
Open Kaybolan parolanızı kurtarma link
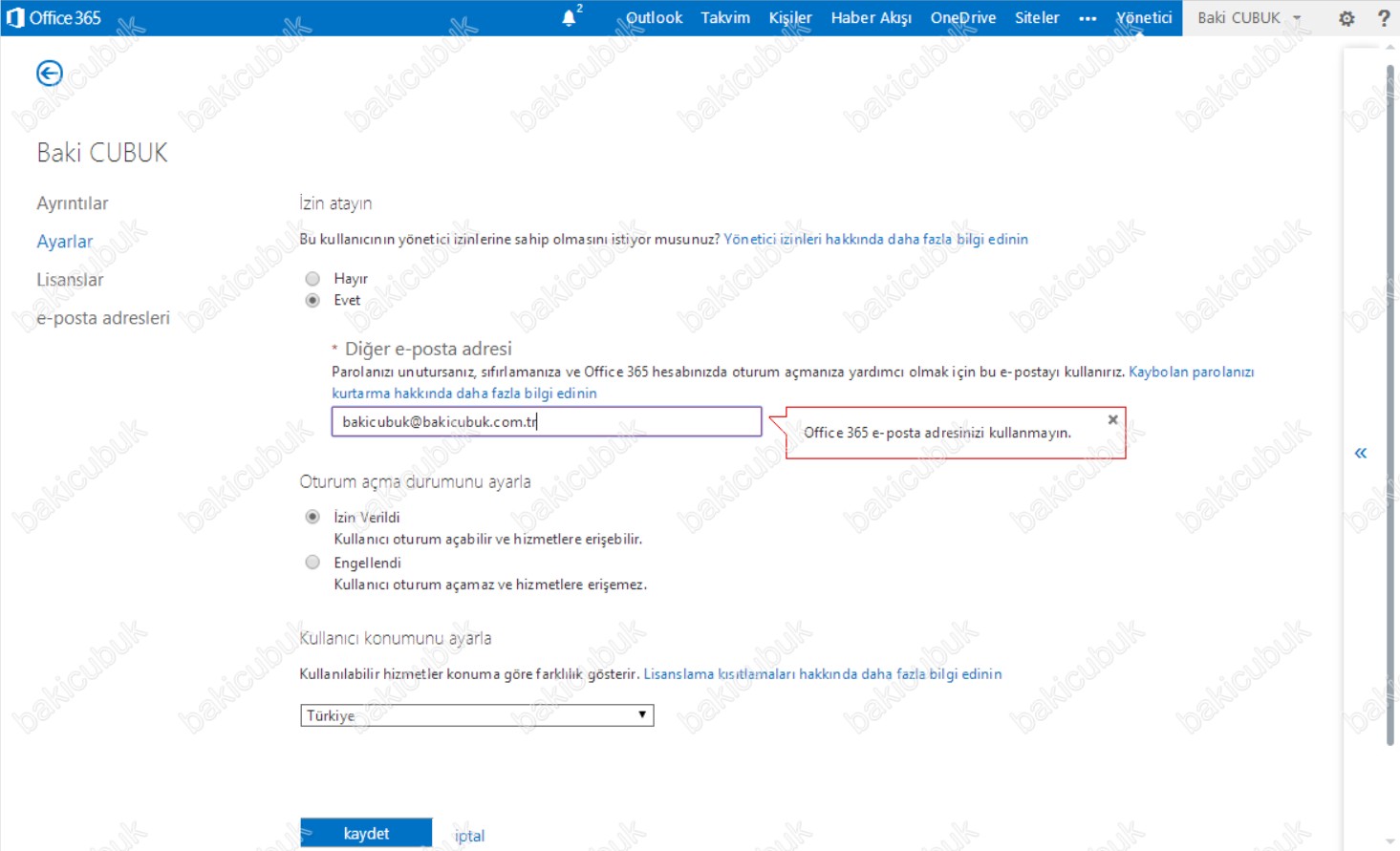(793, 382)
